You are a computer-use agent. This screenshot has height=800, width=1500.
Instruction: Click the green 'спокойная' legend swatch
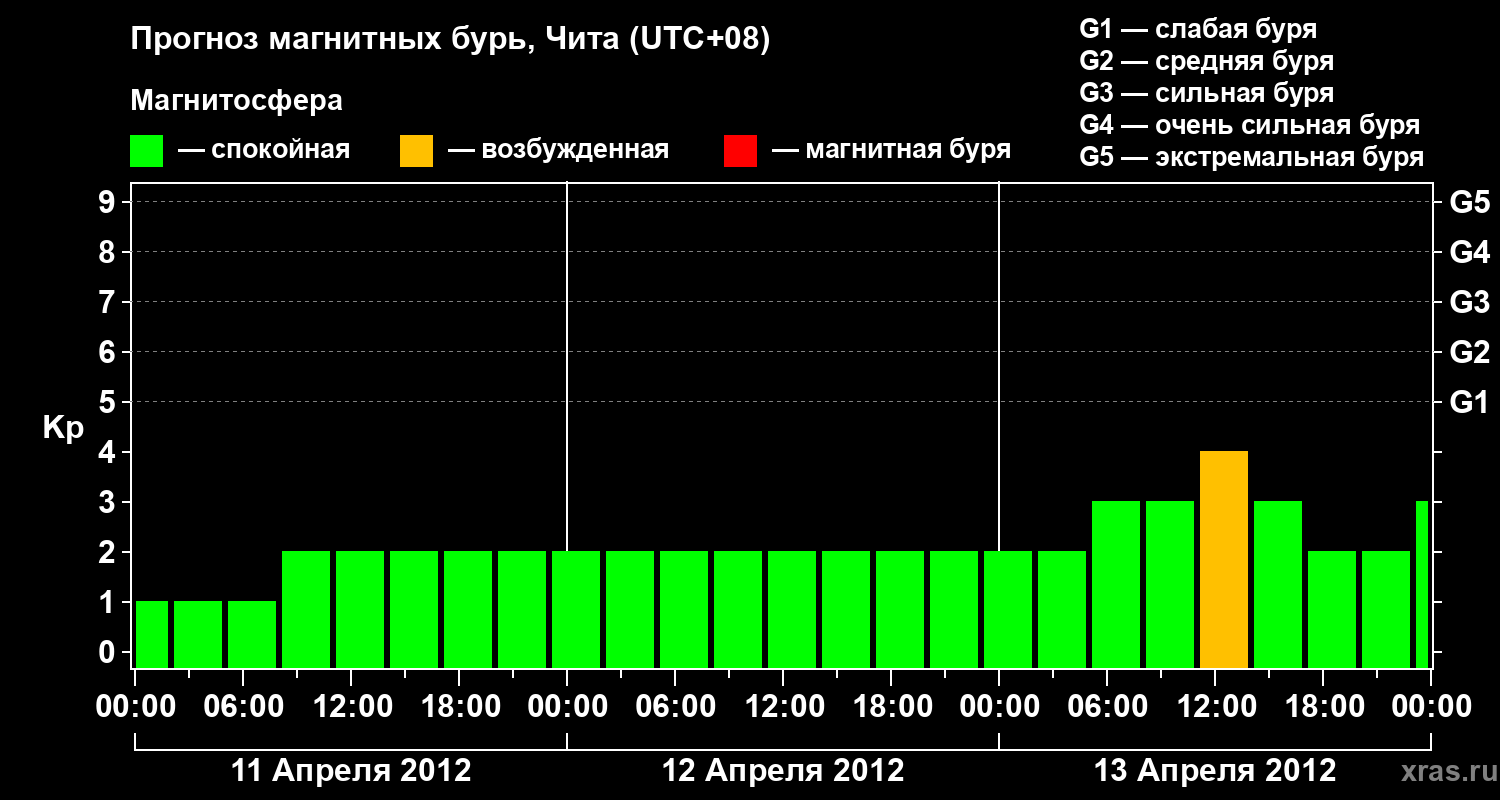pyautogui.click(x=147, y=151)
